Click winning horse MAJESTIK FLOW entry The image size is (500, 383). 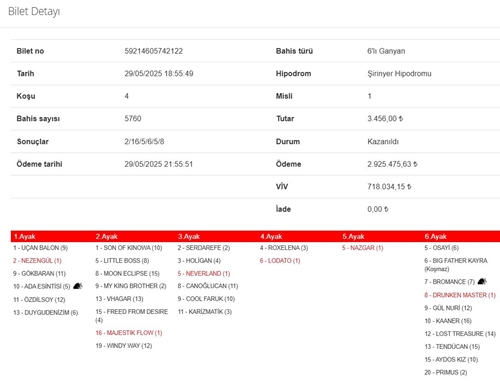coord(129,333)
